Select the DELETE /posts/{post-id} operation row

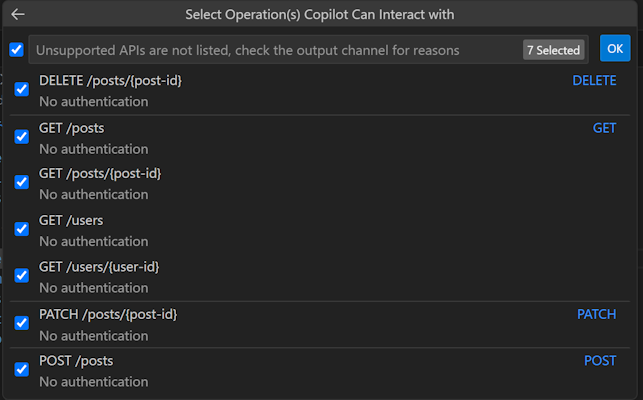[x=300, y=90]
